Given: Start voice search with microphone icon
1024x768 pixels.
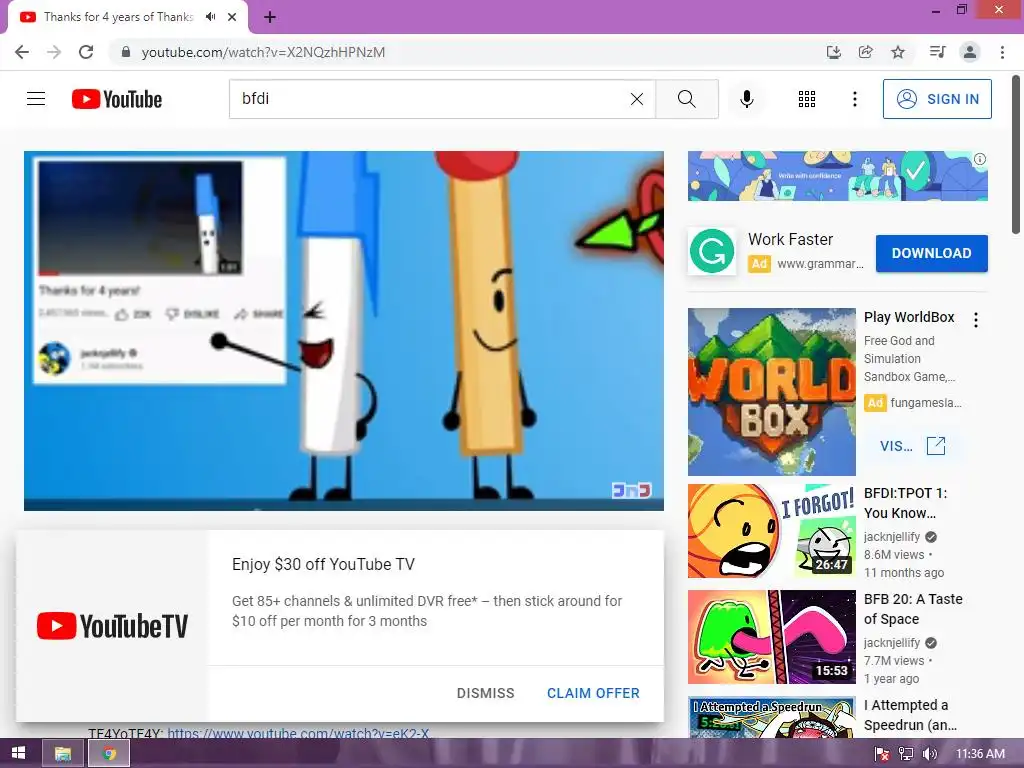Looking at the screenshot, I should 746,99.
